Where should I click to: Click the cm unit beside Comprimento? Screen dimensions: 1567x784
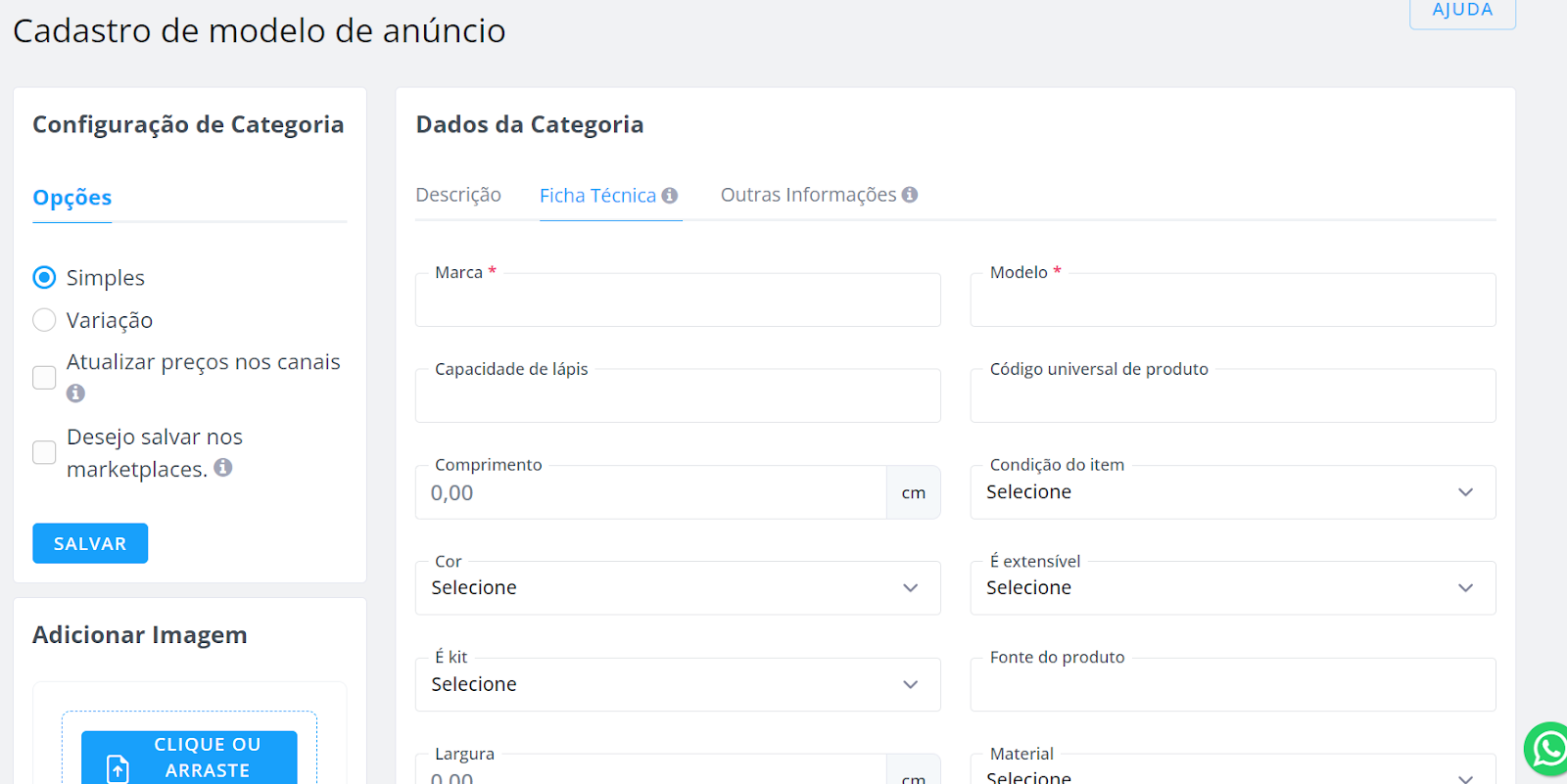(914, 493)
